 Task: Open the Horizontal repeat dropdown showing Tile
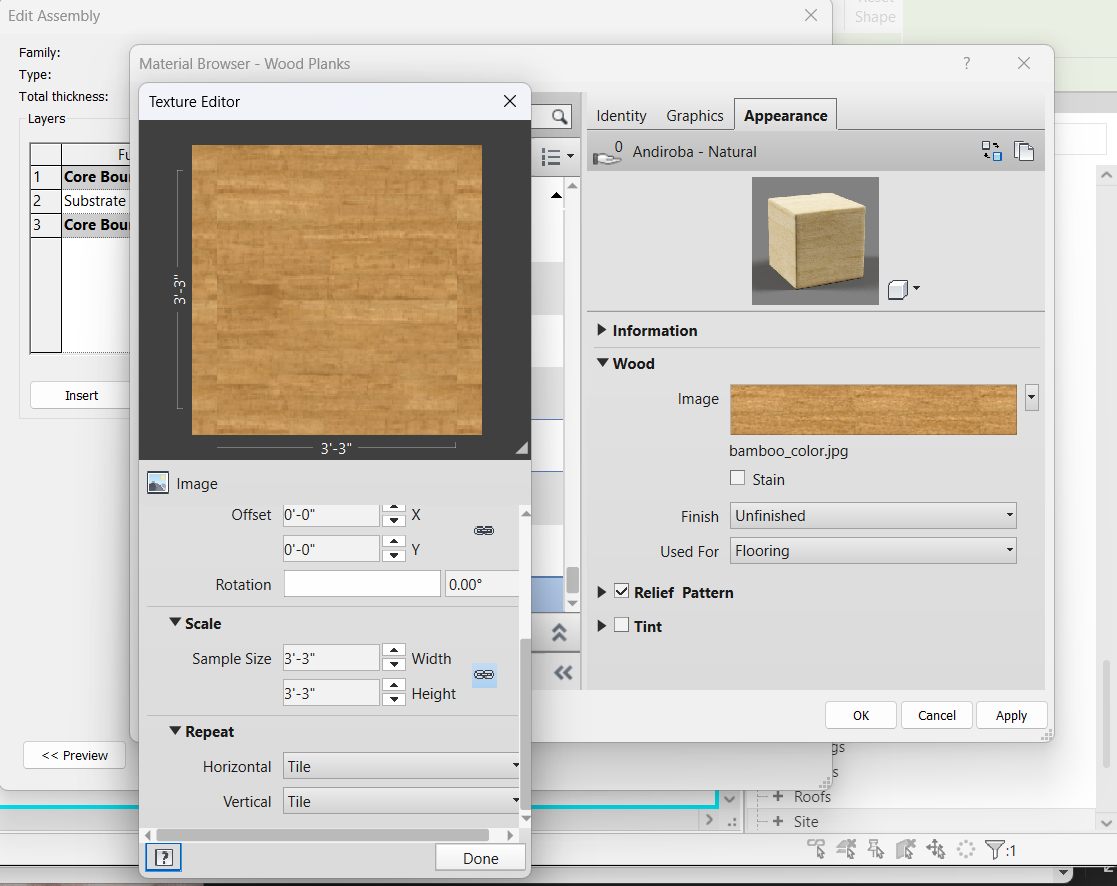[x=400, y=766]
